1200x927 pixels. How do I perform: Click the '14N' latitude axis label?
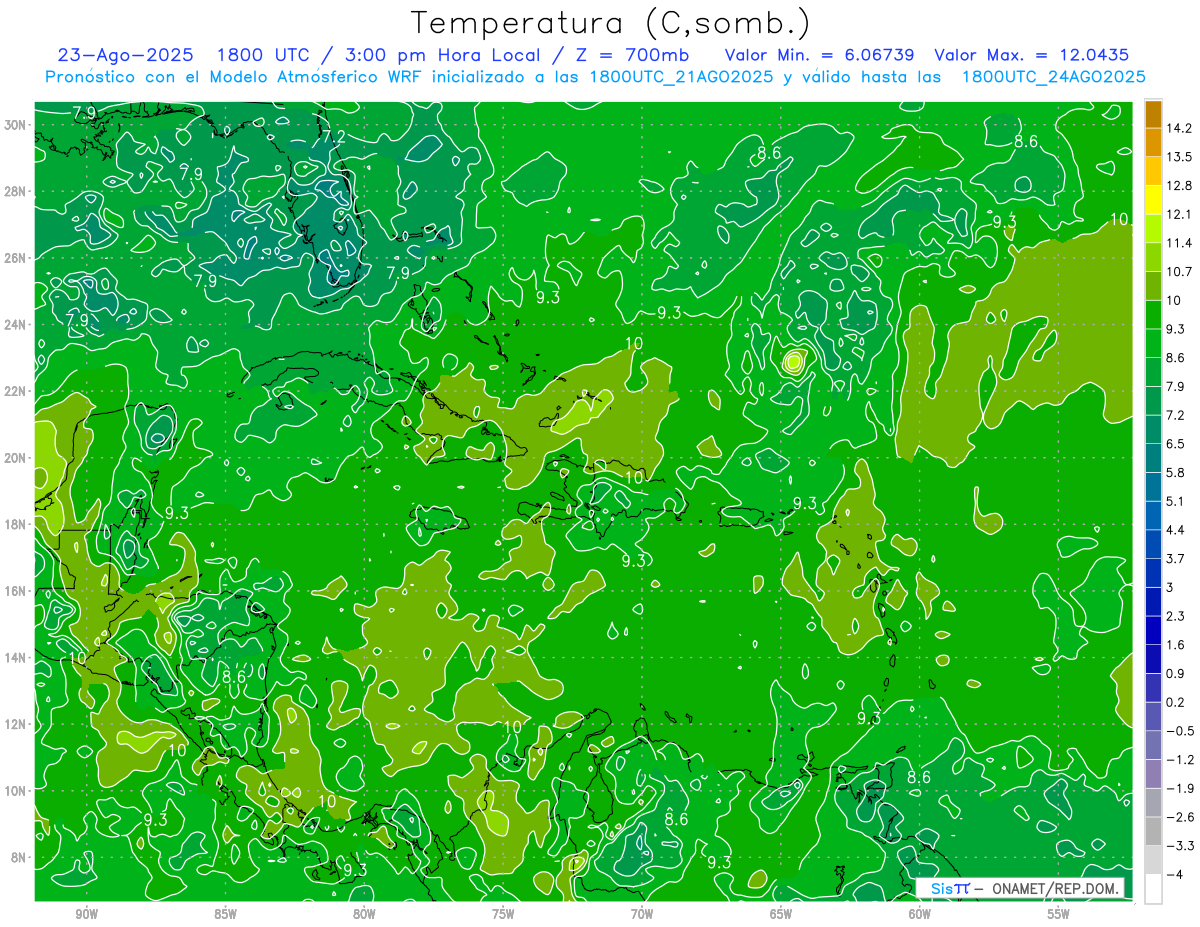pos(15,658)
